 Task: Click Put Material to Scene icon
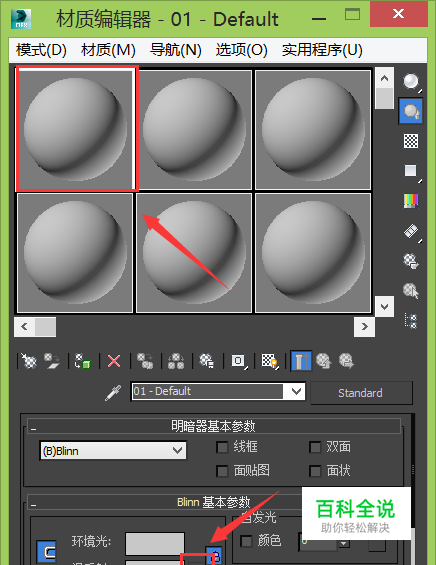[x=52, y=361]
